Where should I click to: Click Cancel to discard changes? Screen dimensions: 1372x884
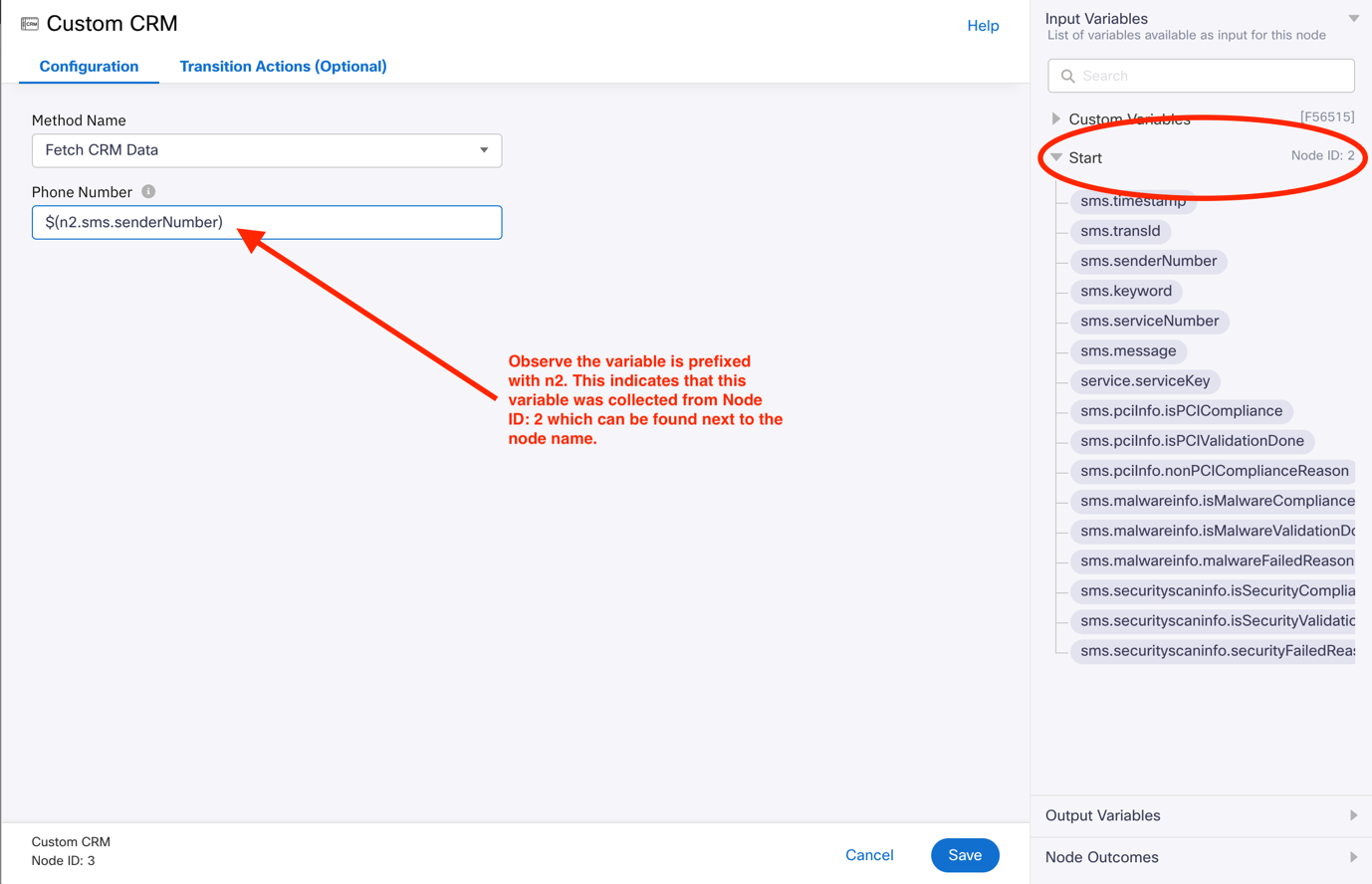pos(869,855)
